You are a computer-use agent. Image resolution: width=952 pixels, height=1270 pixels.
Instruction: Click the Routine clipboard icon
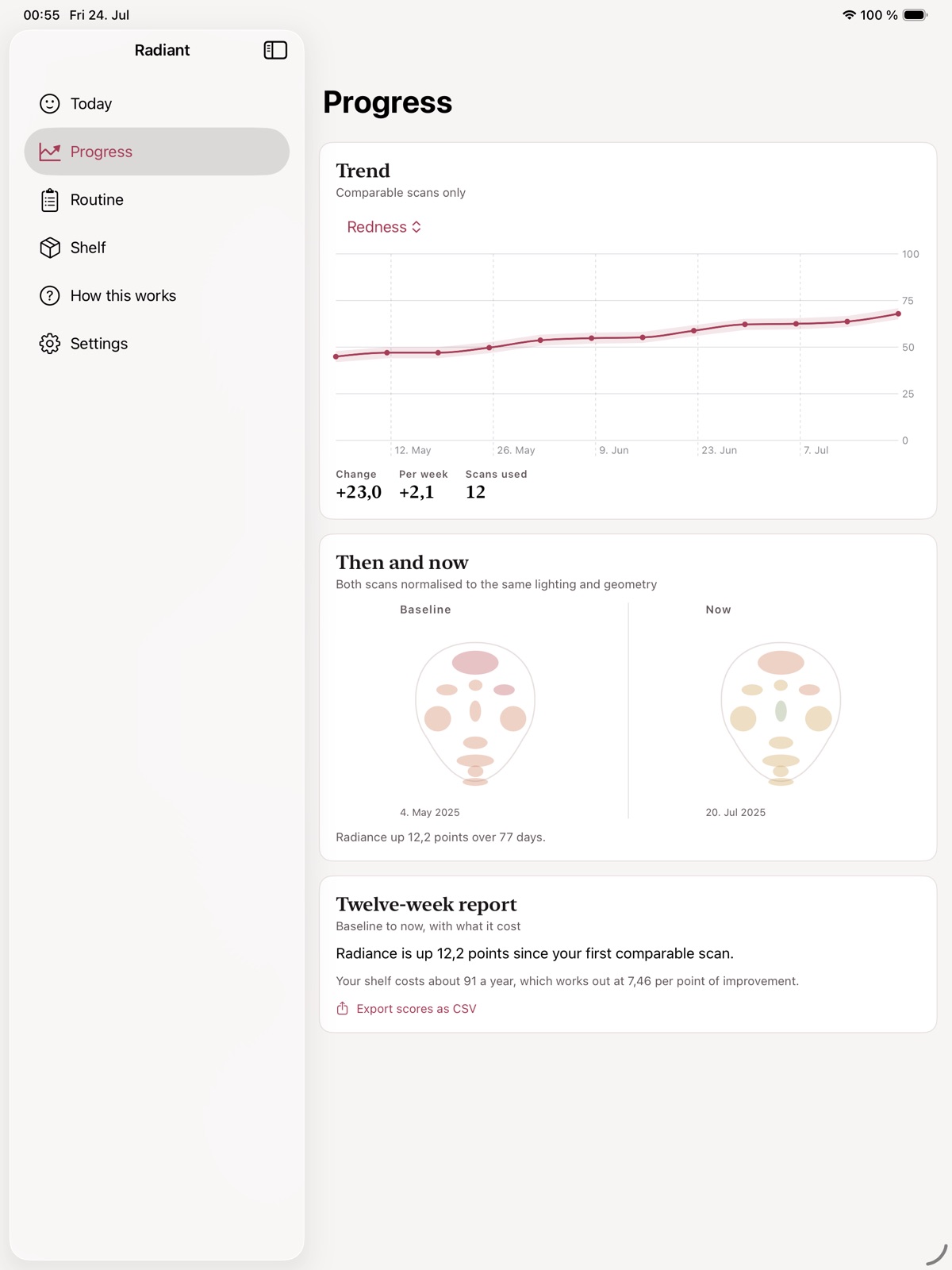(x=50, y=200)
